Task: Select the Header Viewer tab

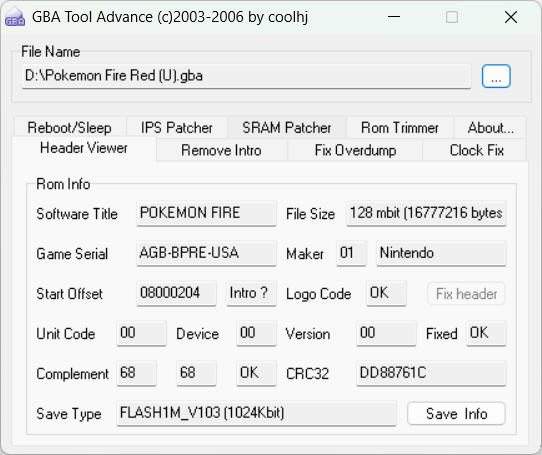Action: point(84,148)
